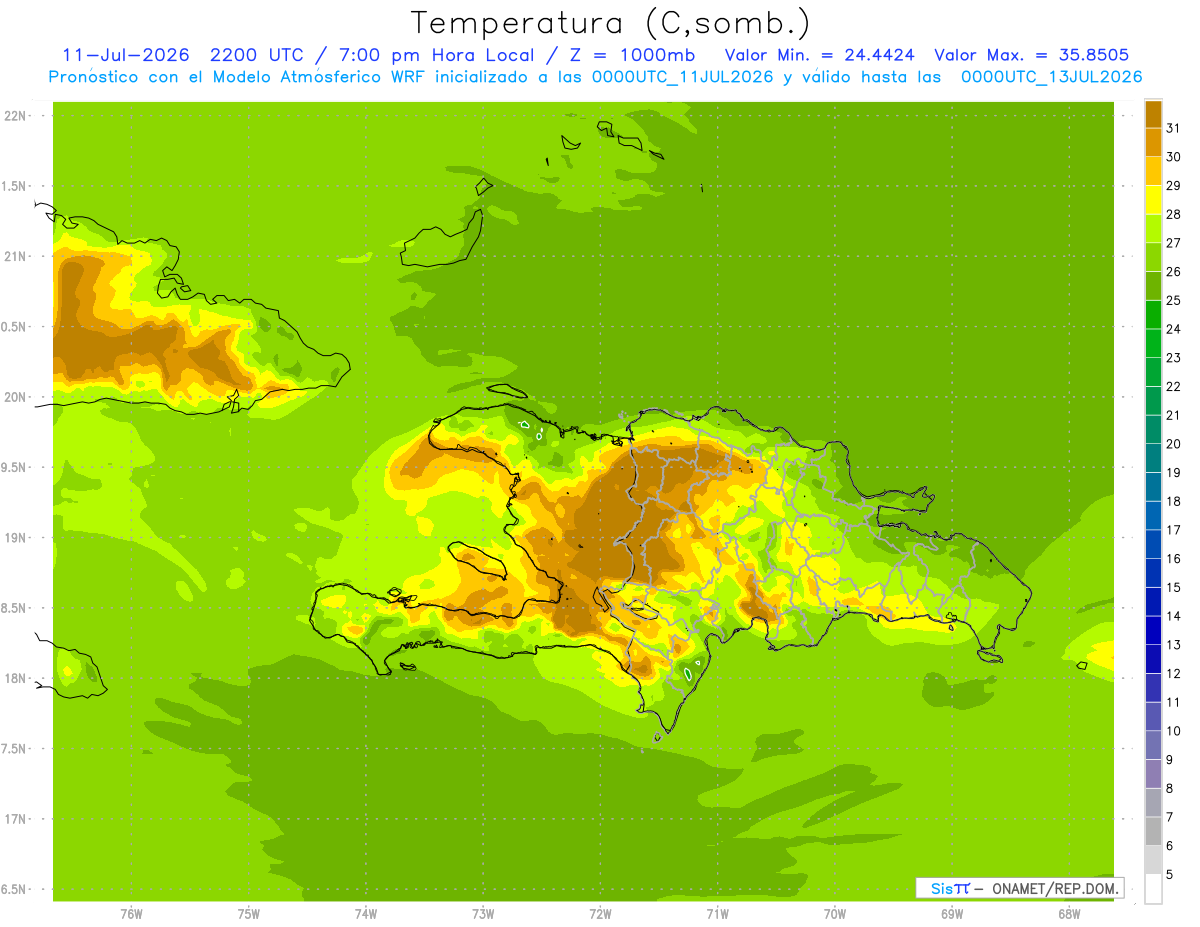Click the "70W" longitude axis label

pyautogui.click(x=835, y=914)
